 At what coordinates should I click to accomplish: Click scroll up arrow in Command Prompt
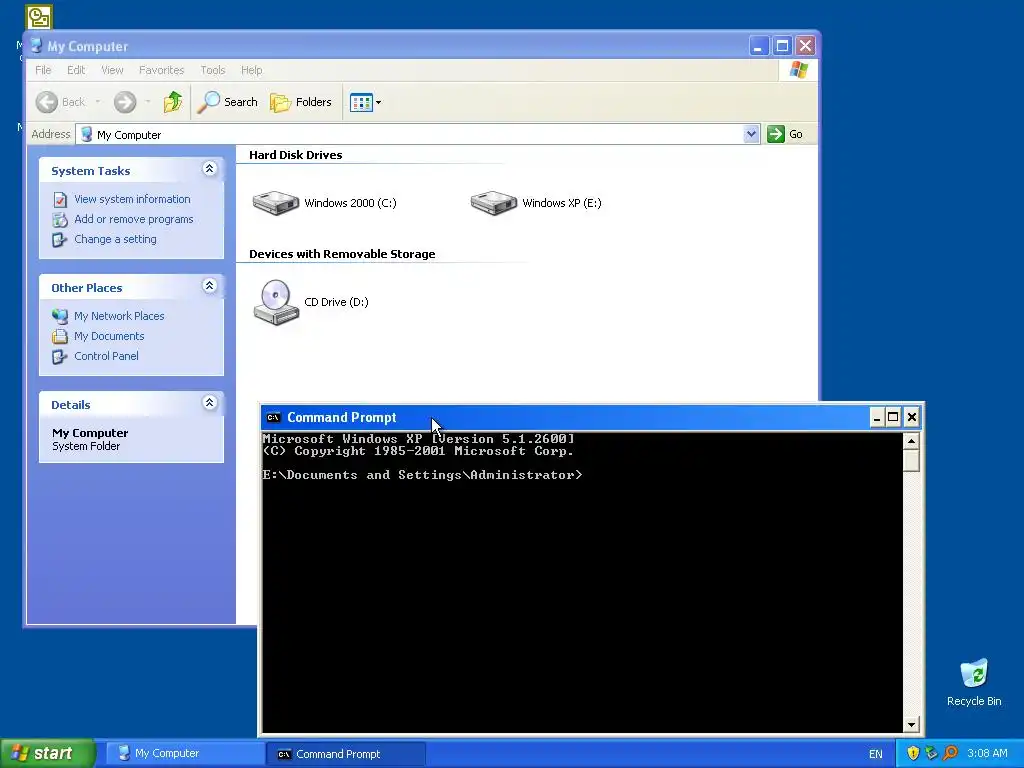912,441
